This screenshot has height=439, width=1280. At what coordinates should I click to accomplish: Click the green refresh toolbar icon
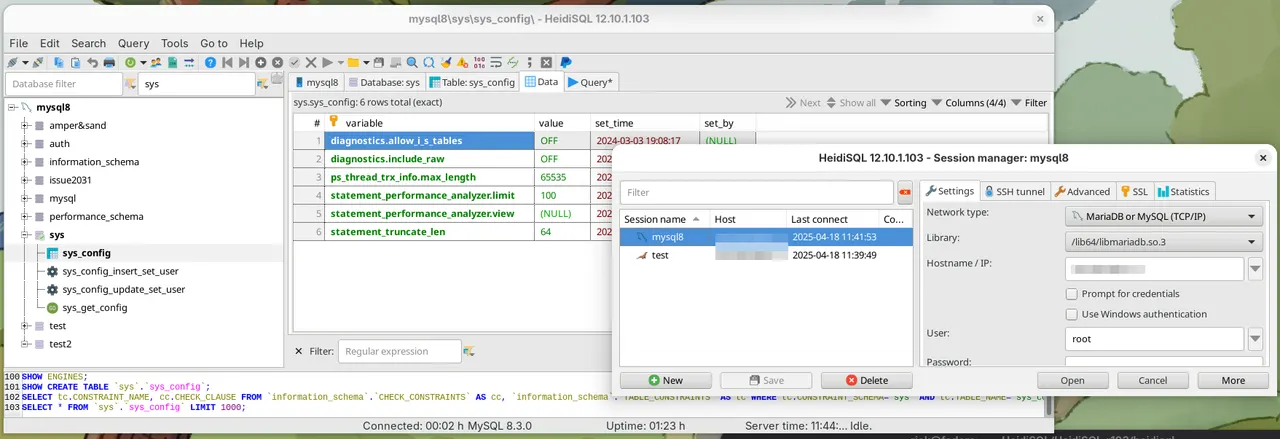130,62
